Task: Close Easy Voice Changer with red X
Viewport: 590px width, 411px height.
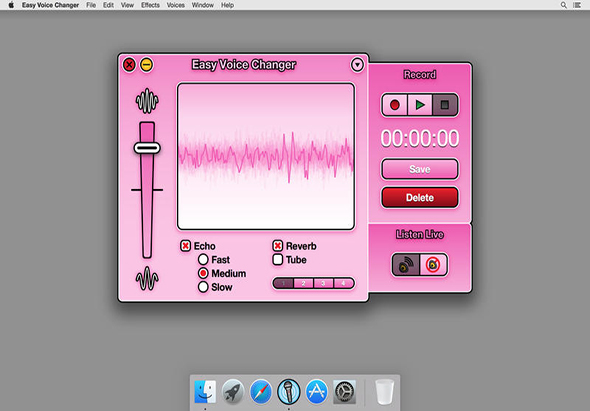Action: (x=129, y=65)
